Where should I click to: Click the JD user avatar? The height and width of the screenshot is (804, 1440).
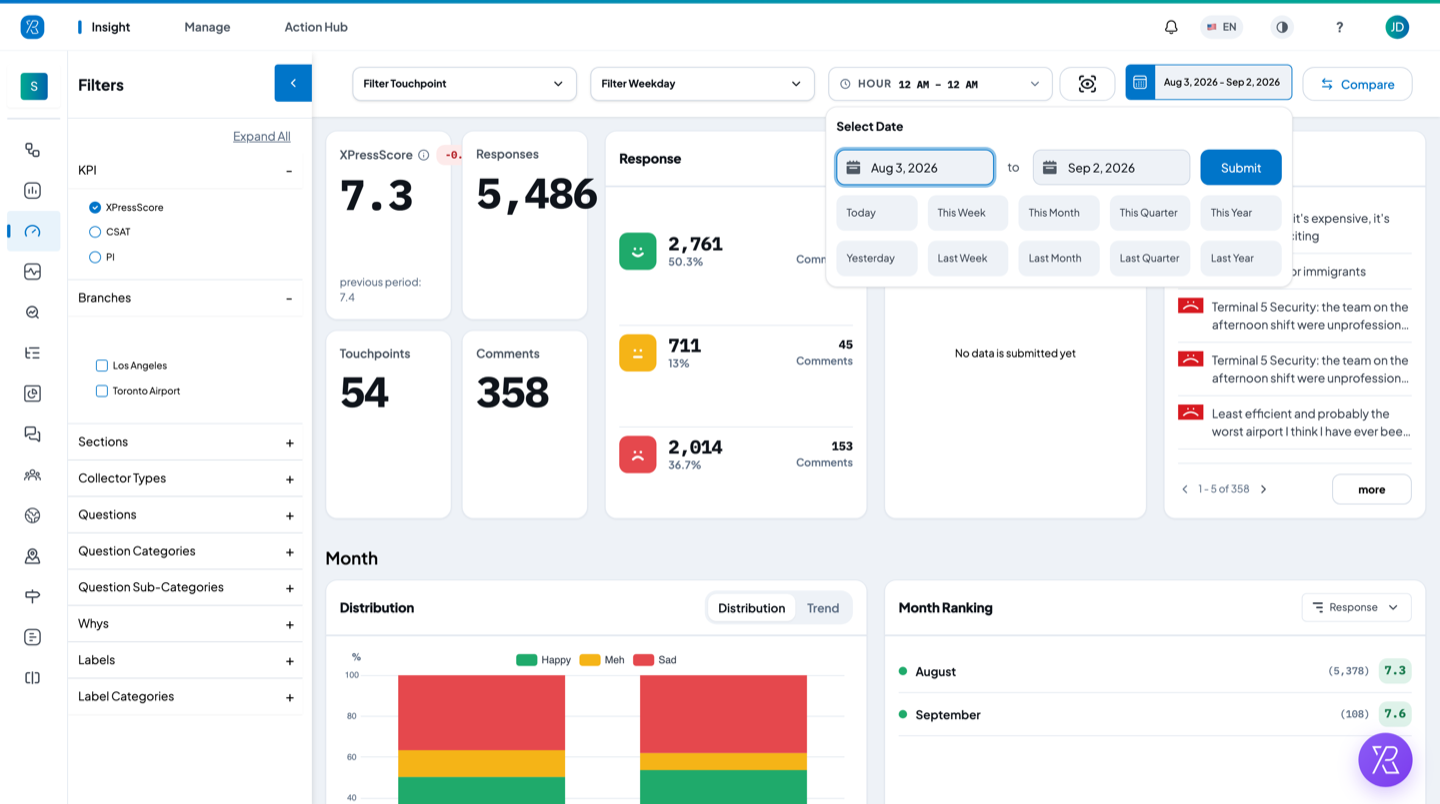(1397, 27)
